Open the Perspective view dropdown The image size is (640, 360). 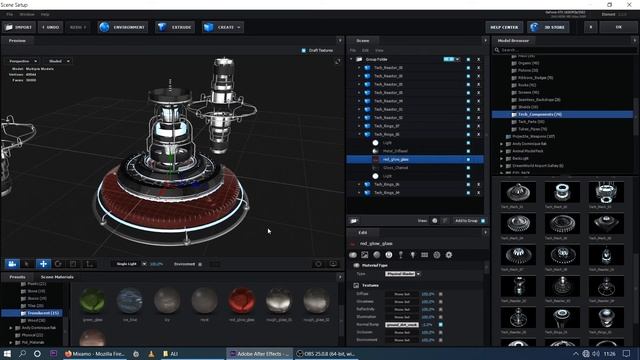(x=23, y=61)
